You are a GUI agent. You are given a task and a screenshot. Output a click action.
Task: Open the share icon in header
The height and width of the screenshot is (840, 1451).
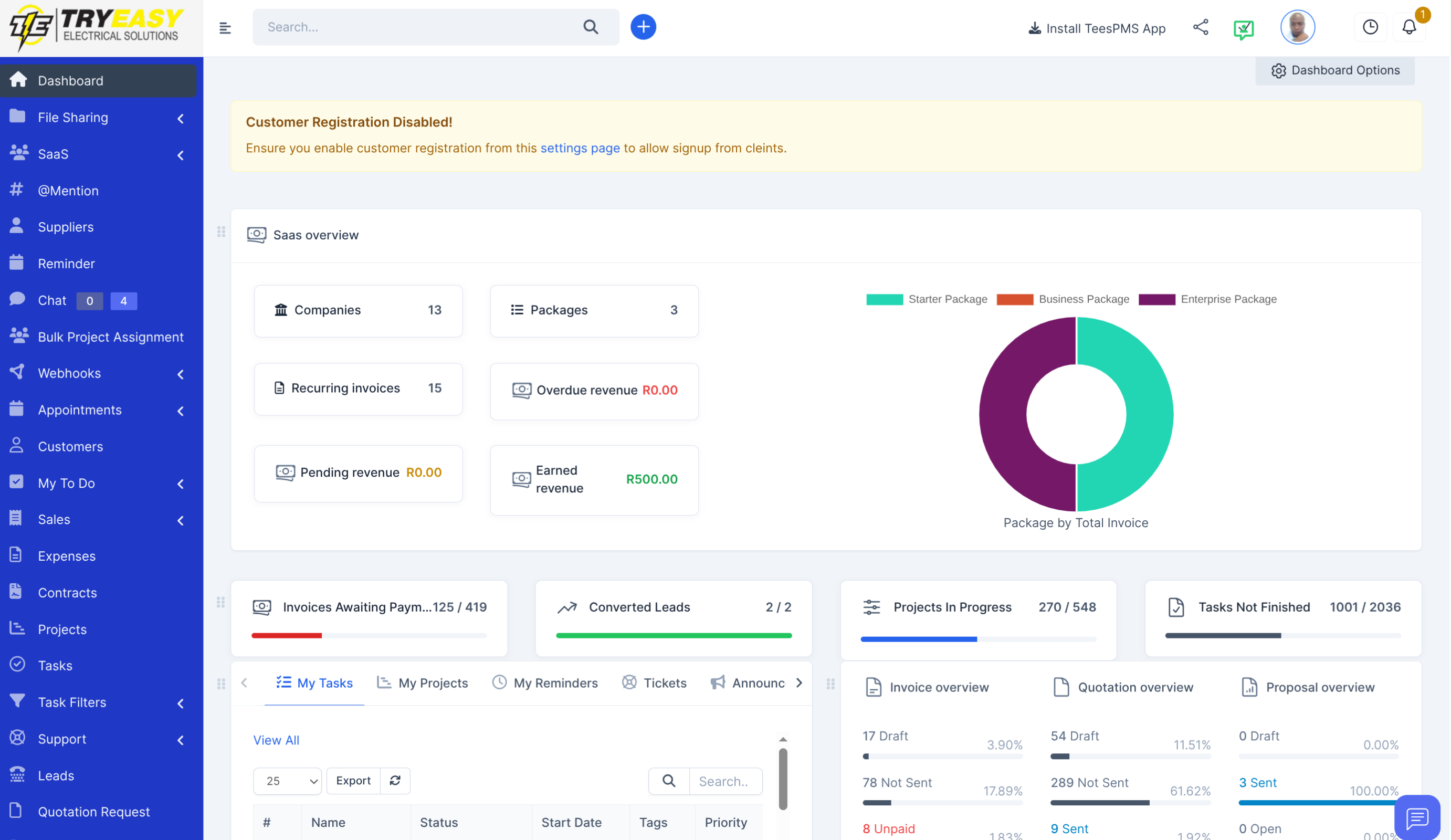[1200, 27]
